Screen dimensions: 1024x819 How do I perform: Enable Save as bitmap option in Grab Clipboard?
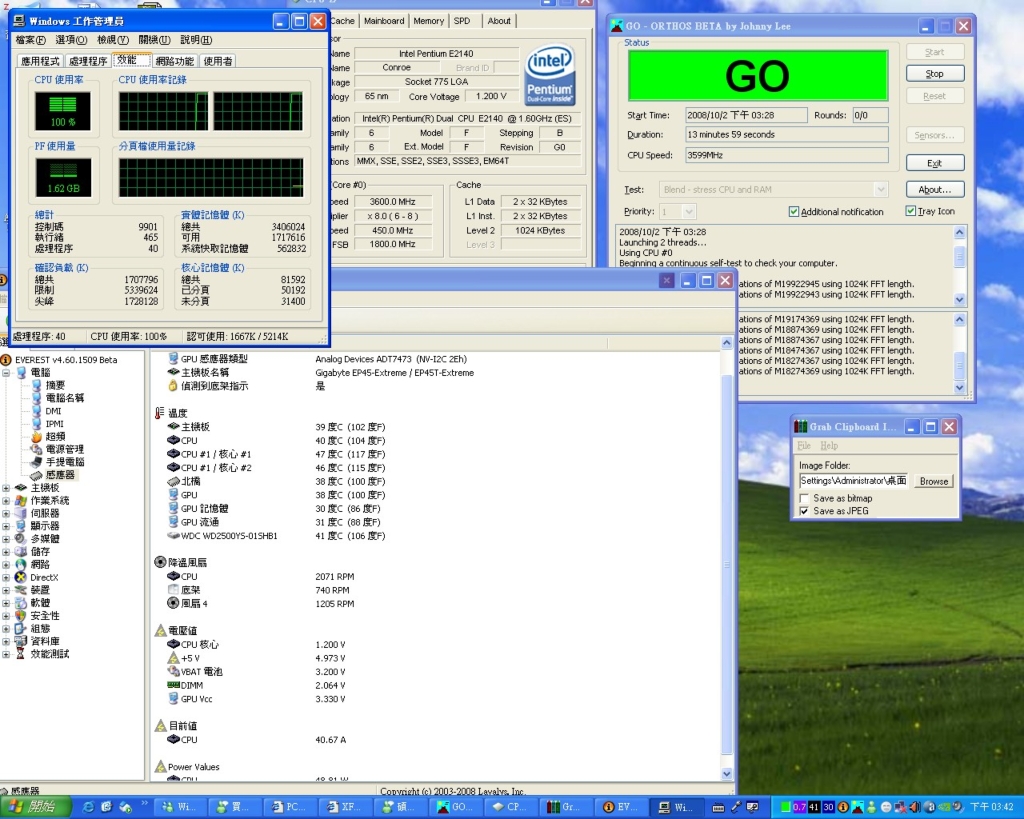(x=804, y=498)
